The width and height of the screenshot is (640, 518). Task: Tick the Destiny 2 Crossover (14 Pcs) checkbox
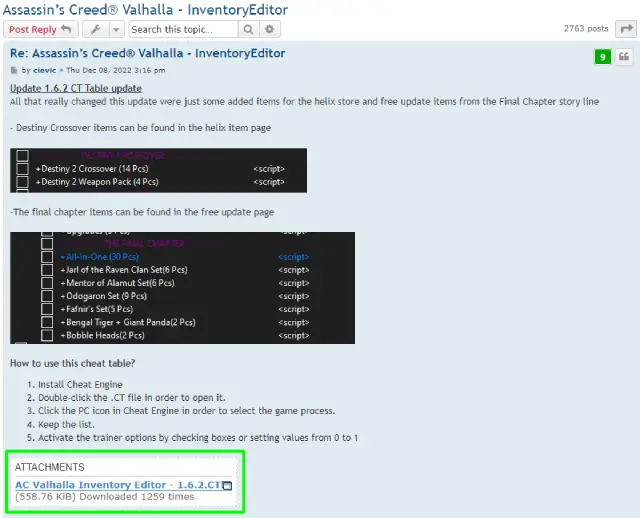pos(22,169)
